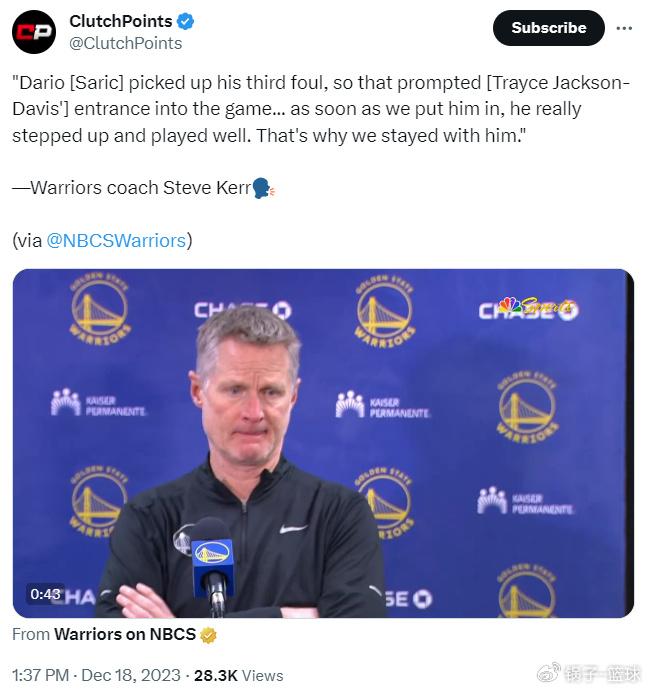Click the ClutchPoints display name
The height and width of the screenshot is (690, 648).
pos(121,21)
